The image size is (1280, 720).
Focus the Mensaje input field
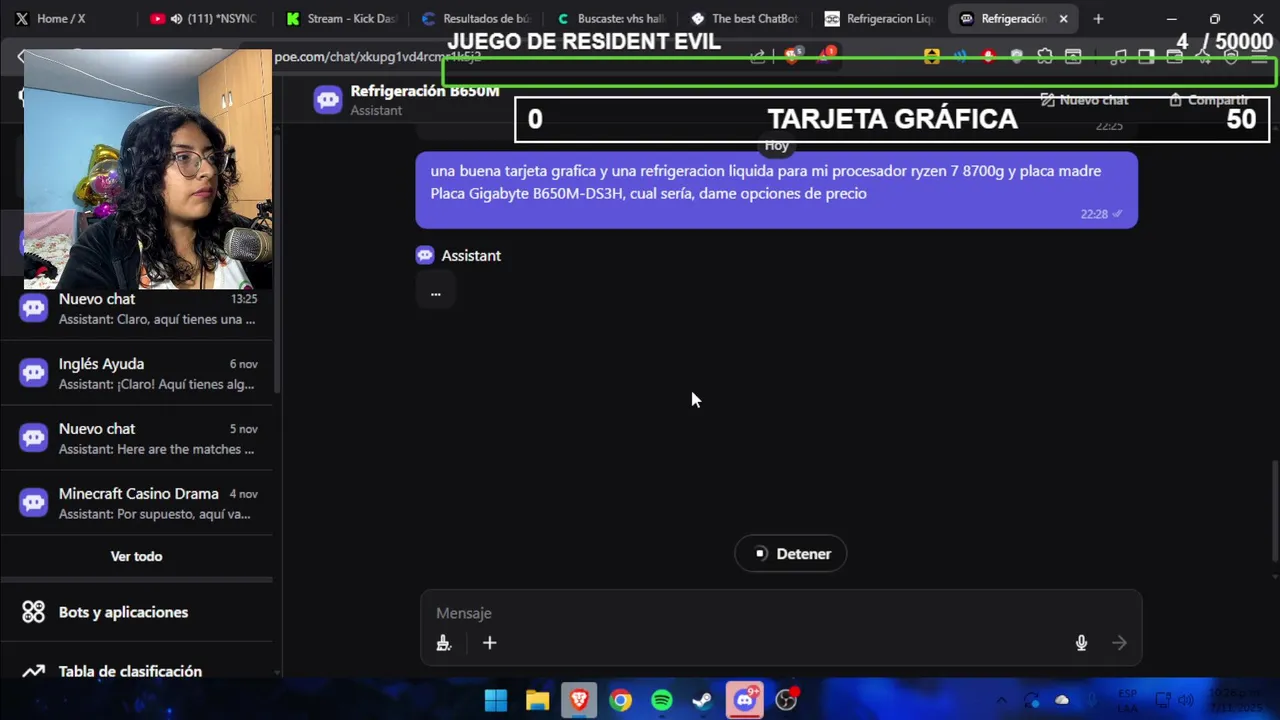pos(780,613)
